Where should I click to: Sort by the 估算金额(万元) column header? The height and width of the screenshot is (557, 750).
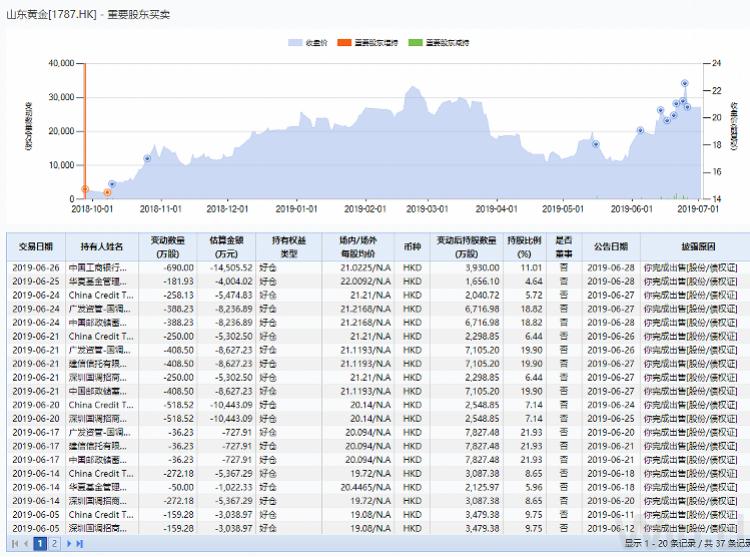coord(226,247)
